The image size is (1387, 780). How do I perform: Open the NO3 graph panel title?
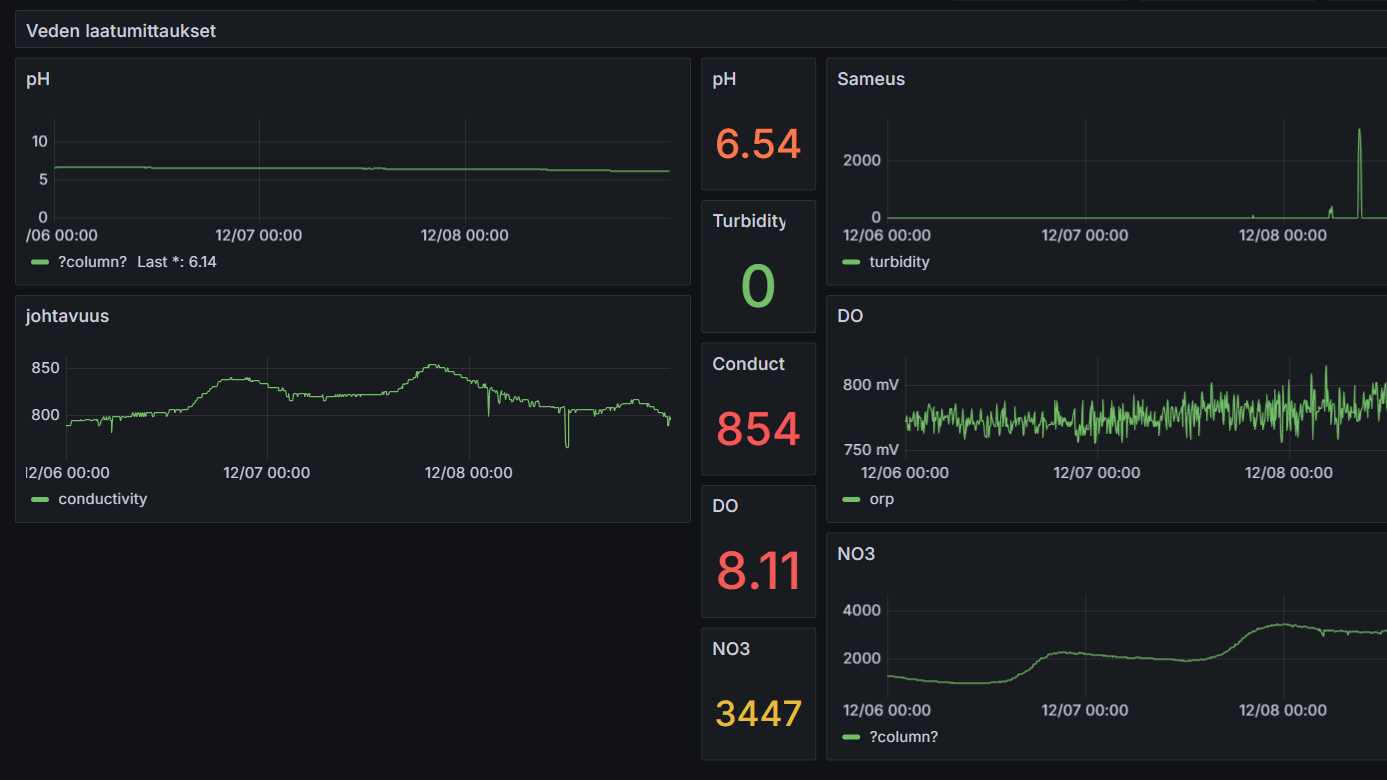pos(856,554)
